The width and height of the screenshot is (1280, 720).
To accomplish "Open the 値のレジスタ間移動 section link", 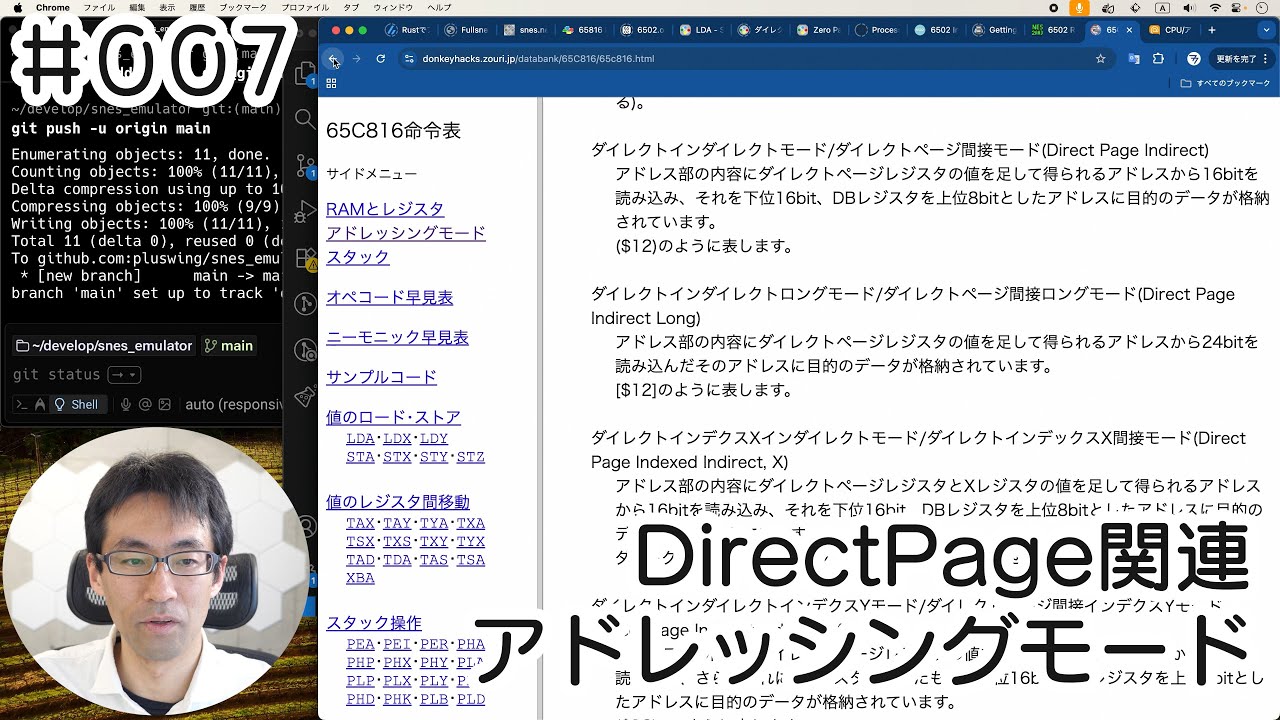I will pos(398,502).
